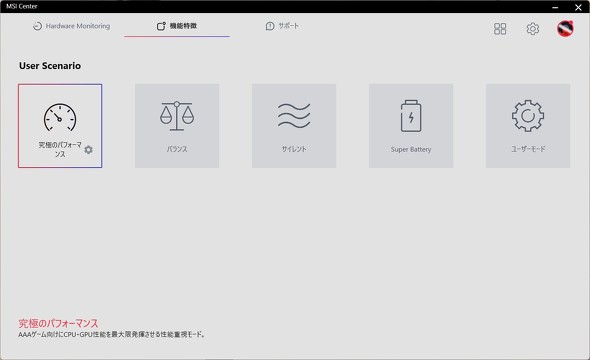Click the AAAゲーム向け description text
The image size is (590, 360).
click(x=112, y=334)
